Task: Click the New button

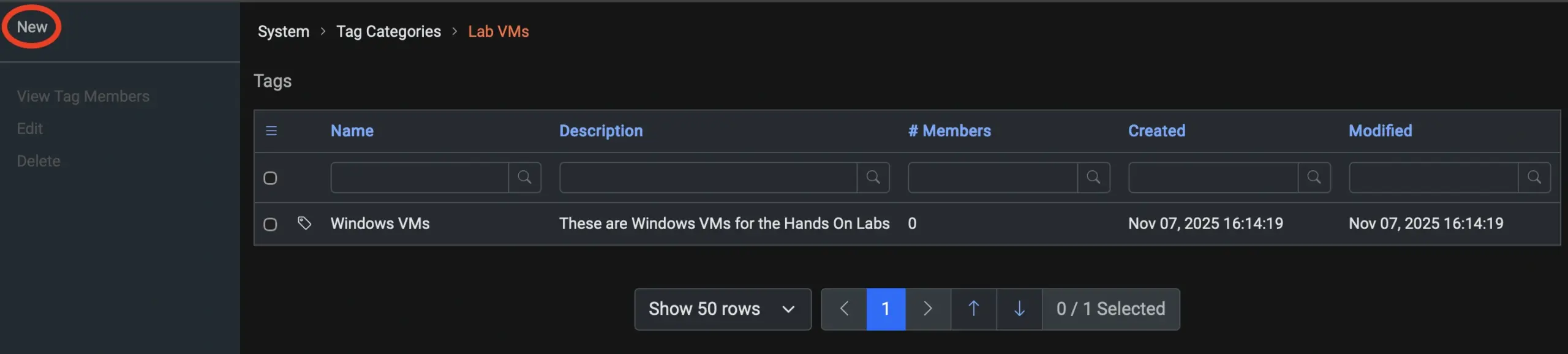Action: tap(31, 26)
